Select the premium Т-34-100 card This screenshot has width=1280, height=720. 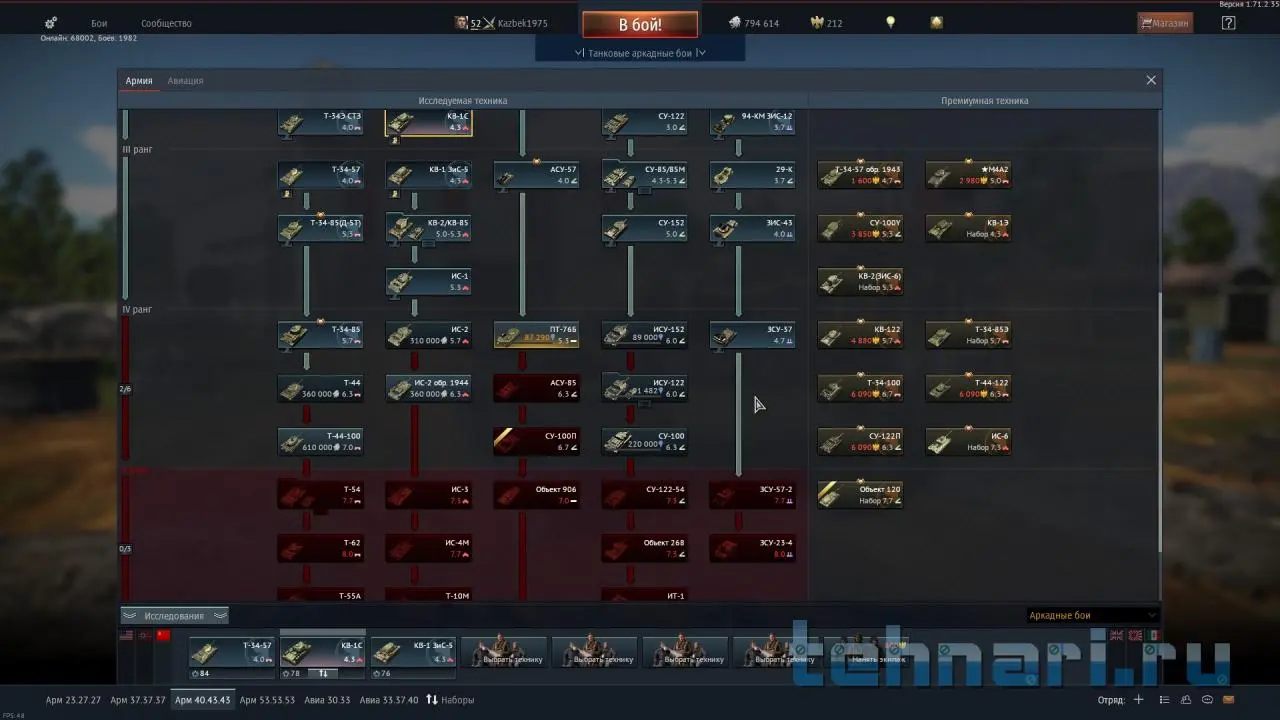point(860,388)
